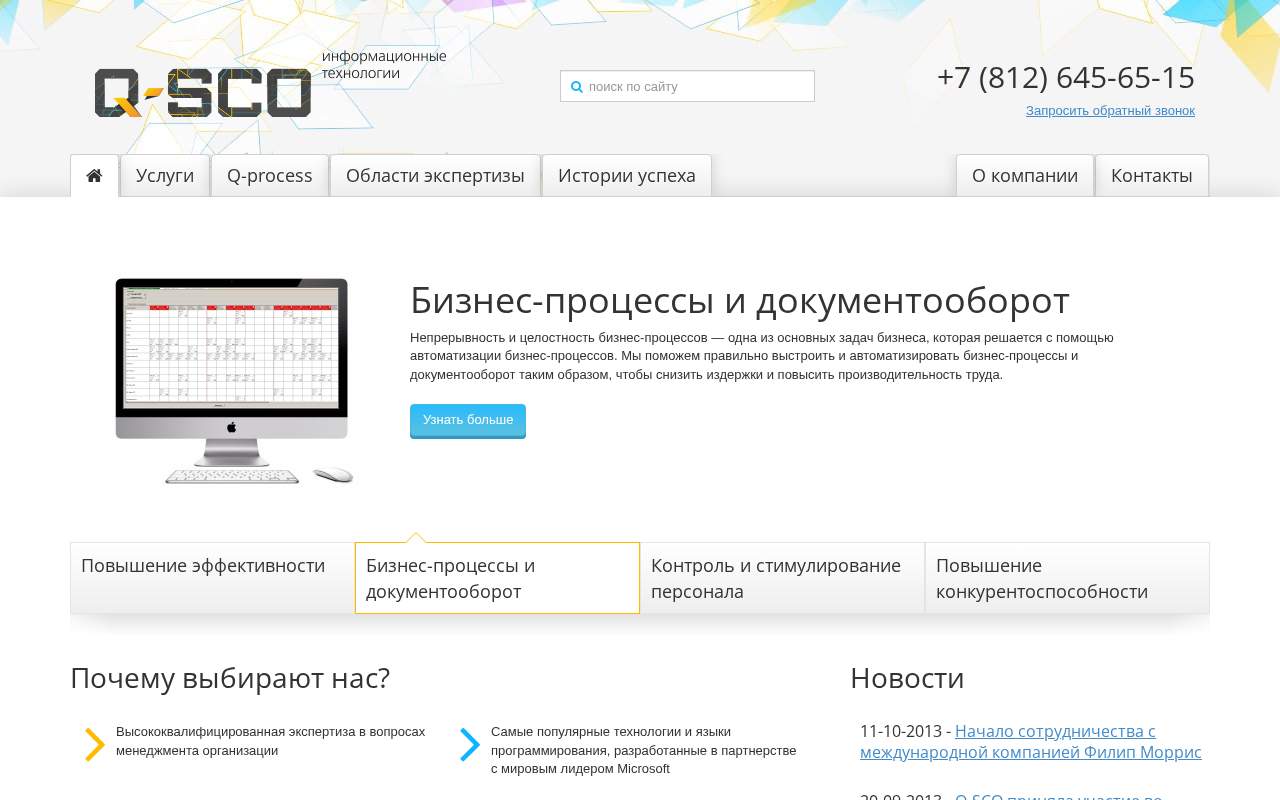Click the Бизнес-процессы и документооборот heading
The width and height of the screenshot is (1280, 800).
click(740, 301)
